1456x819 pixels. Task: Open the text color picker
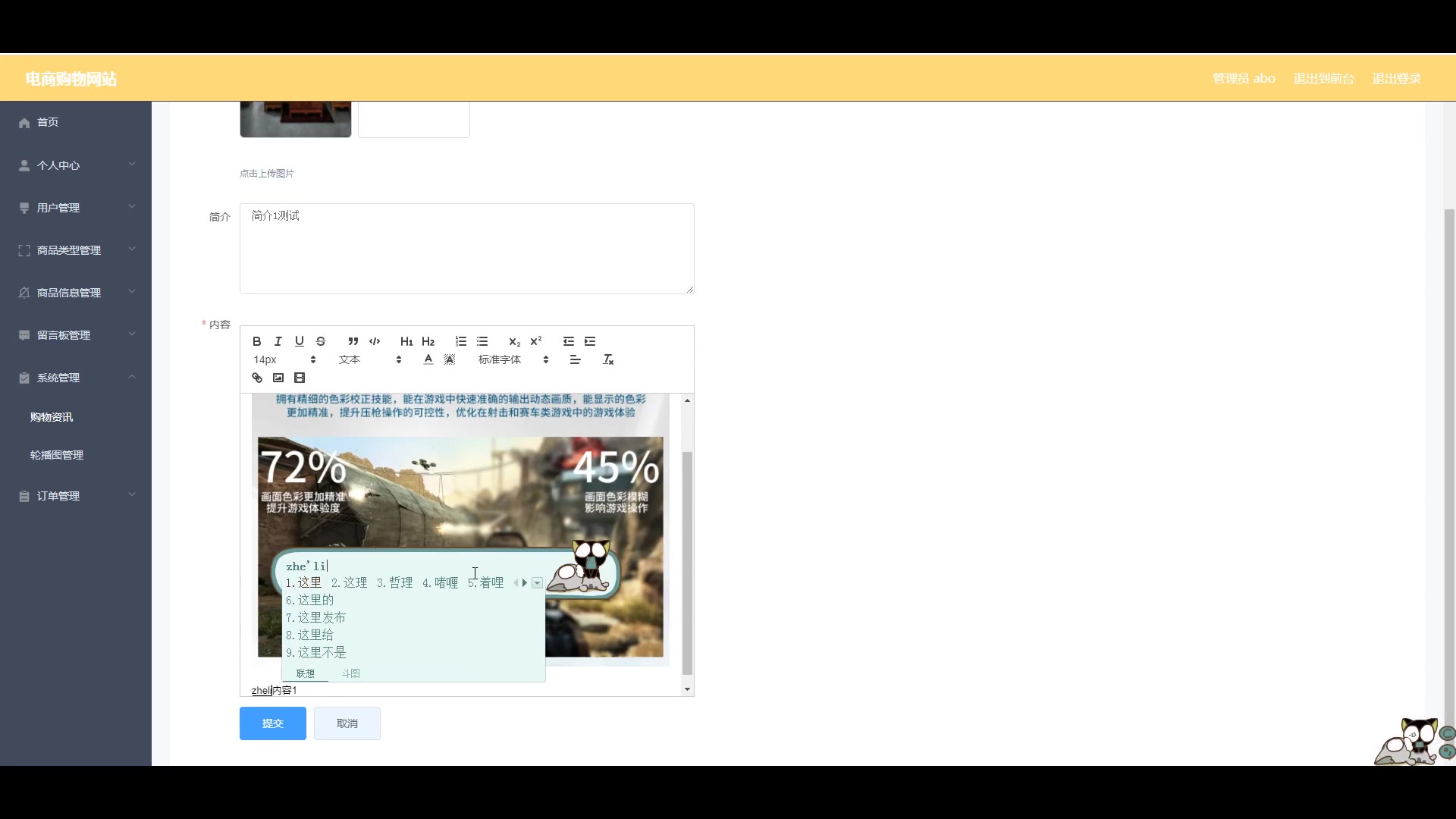click(428, 359)
